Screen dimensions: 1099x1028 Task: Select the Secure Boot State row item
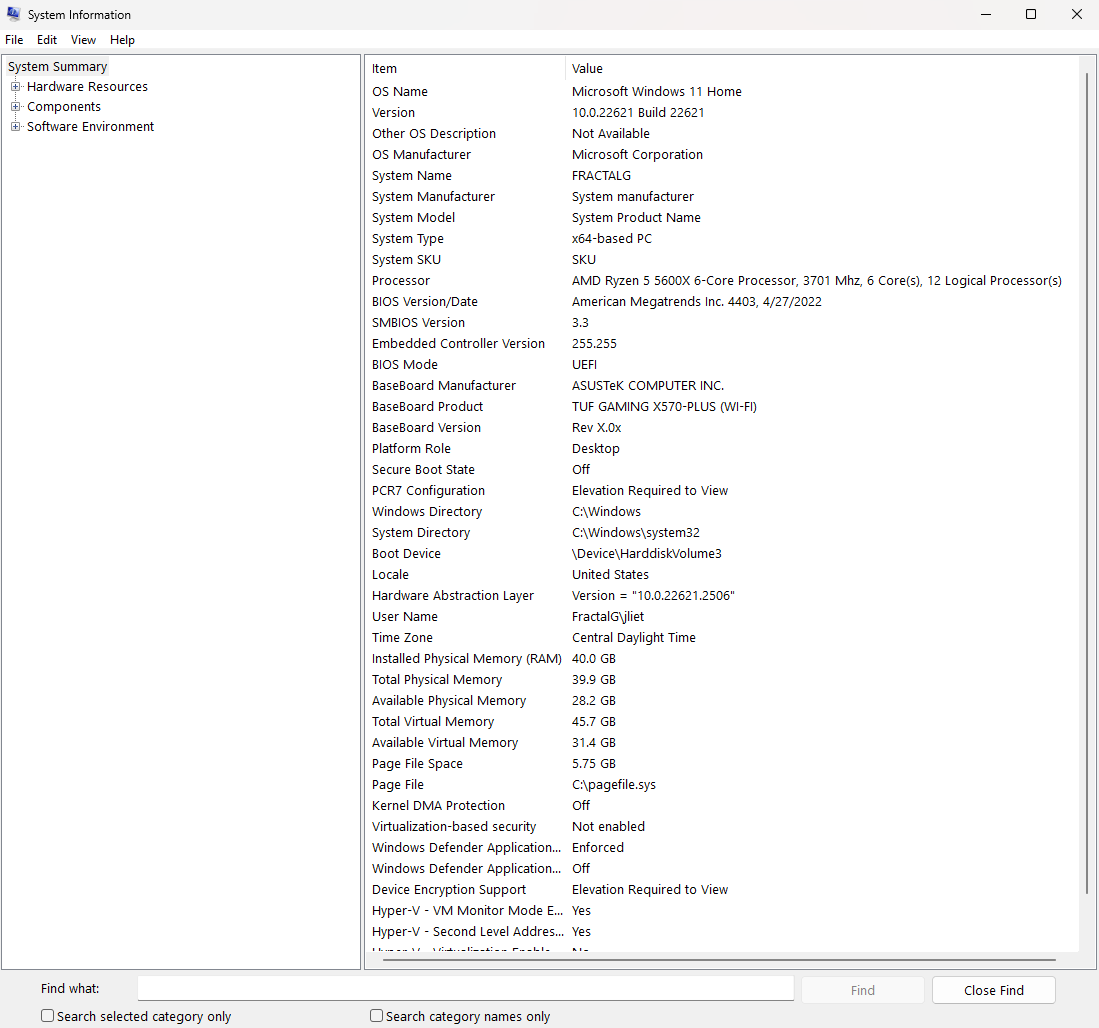click(423, 470)
